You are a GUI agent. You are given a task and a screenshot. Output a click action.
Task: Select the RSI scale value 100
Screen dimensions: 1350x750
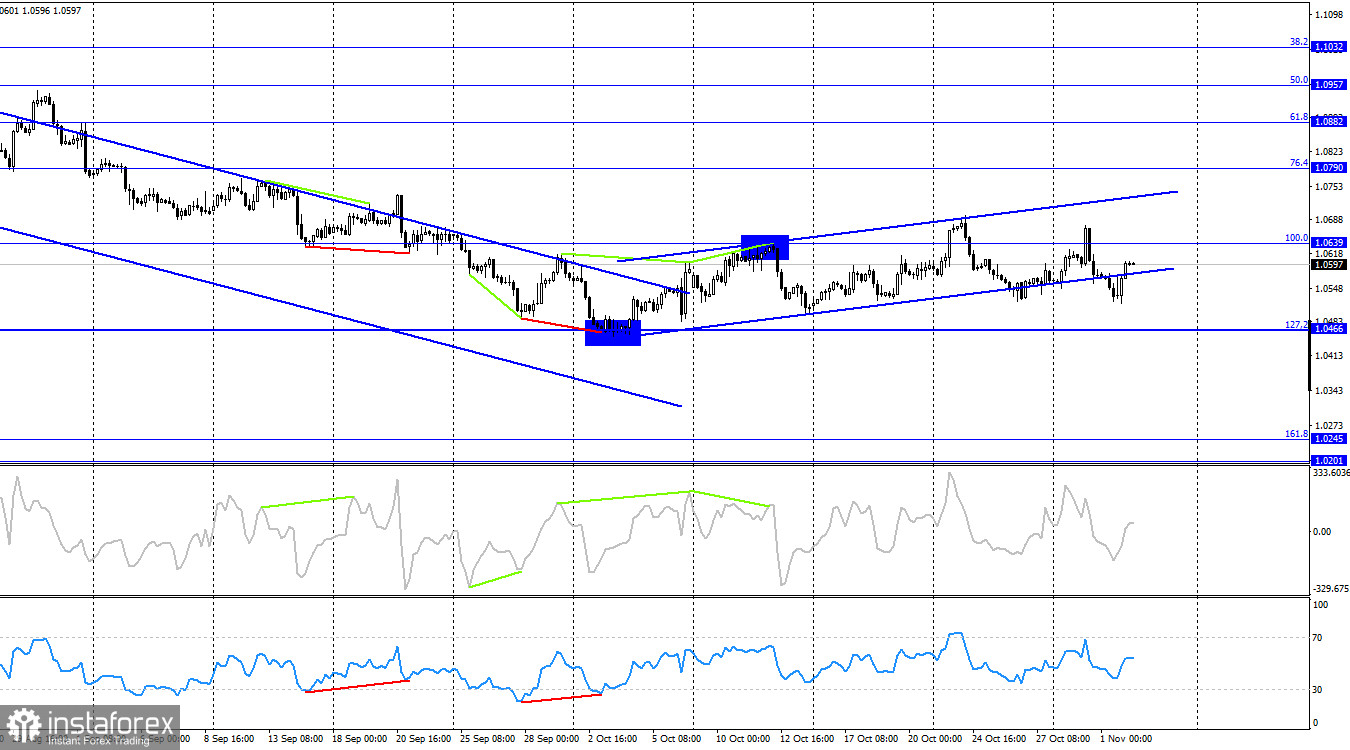[x=1320, y=605]
